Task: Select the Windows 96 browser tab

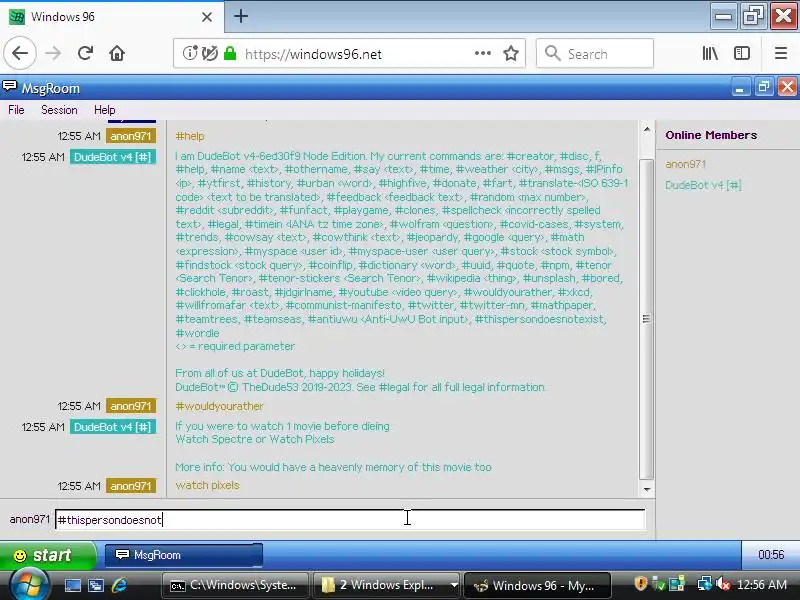Action: point(112,17)
